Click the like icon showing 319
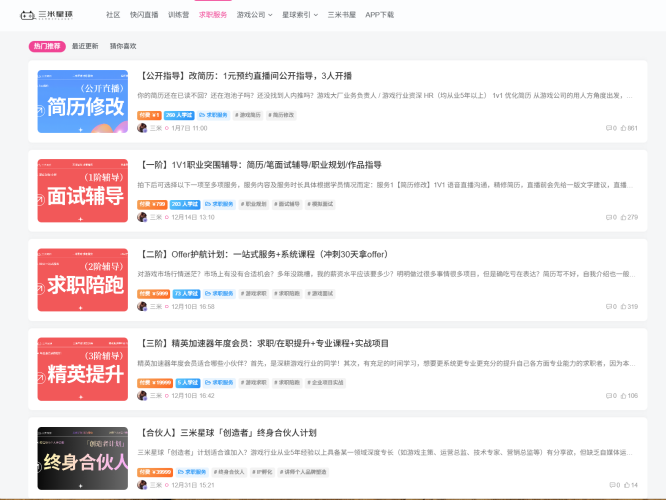Screen dimensions: 666x500 click(x=624, y=306)
